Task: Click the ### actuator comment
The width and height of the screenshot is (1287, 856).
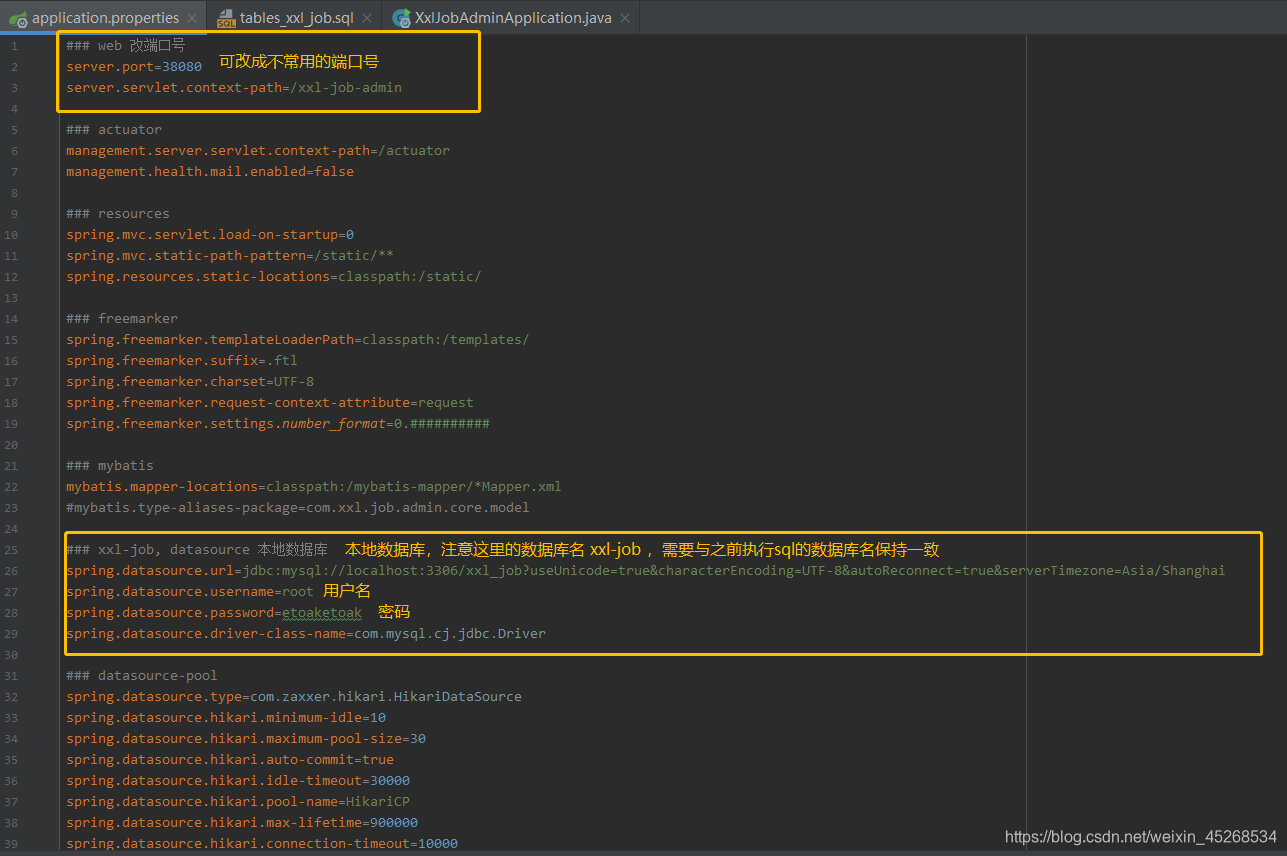Action: tap(114, 129)
